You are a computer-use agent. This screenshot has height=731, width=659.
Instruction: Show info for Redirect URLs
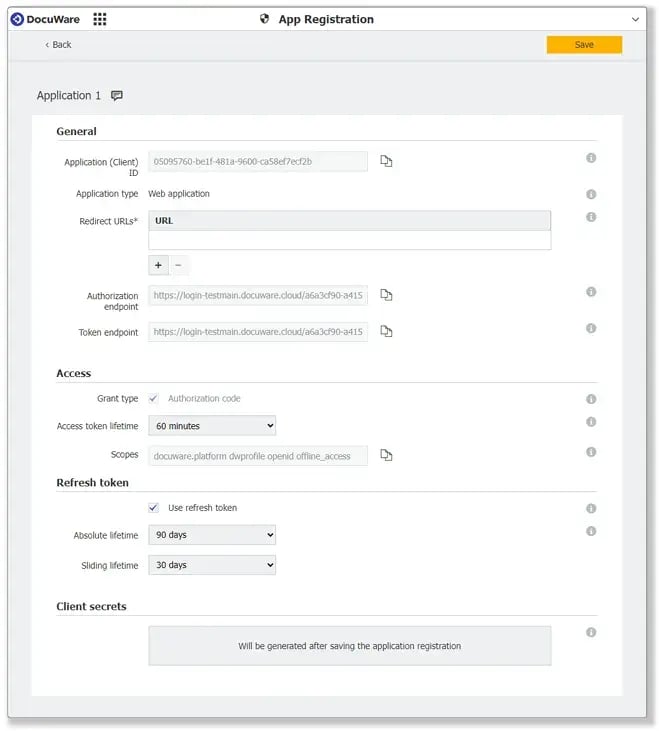(591, 217)
